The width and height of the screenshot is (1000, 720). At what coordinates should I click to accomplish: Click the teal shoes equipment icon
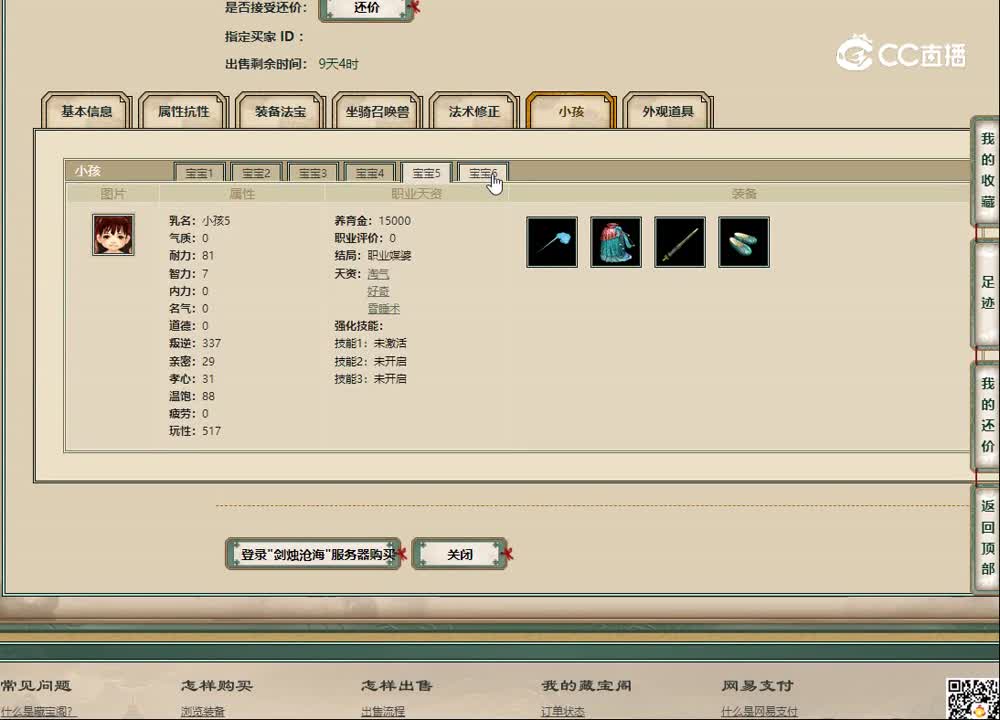[744, 242]
